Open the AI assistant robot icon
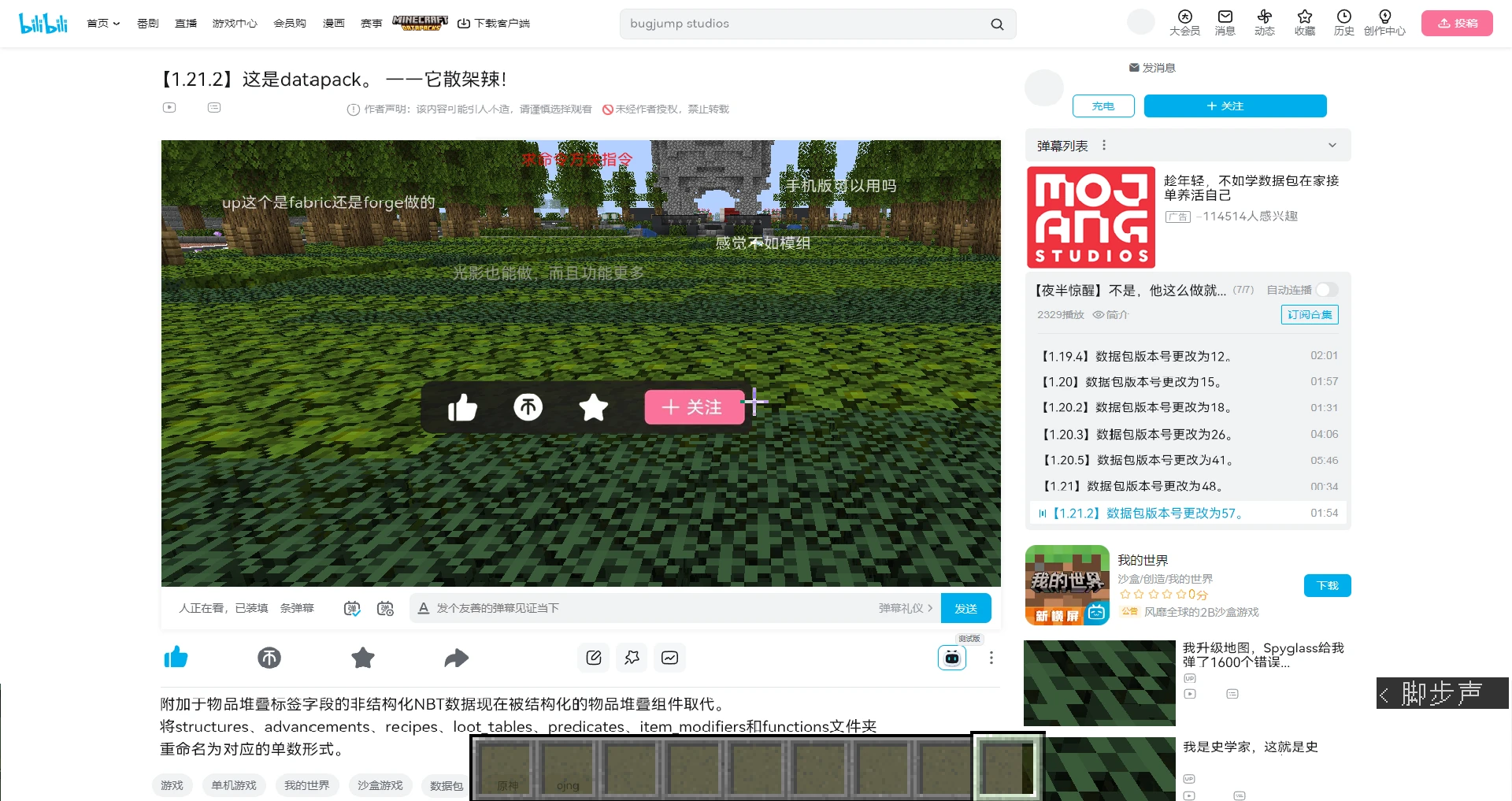This screenshot has width=1512, height=801. point(952,658)
